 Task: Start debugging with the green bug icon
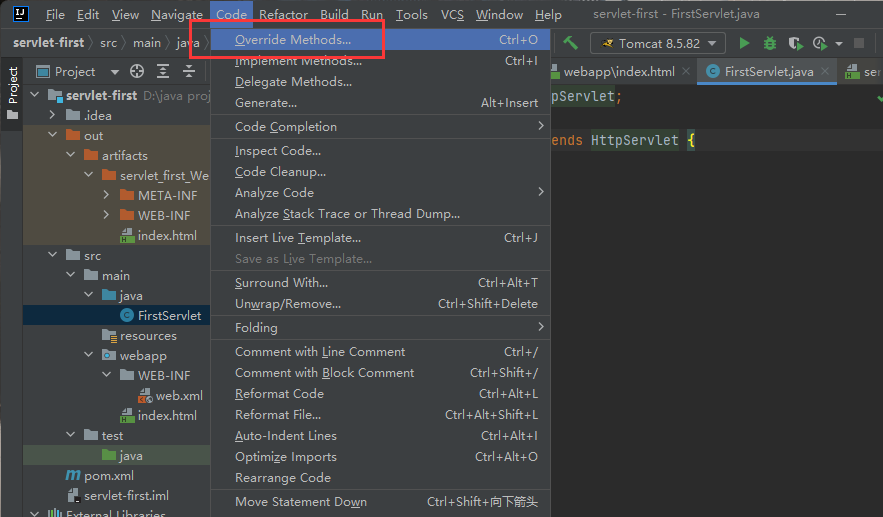769,43
